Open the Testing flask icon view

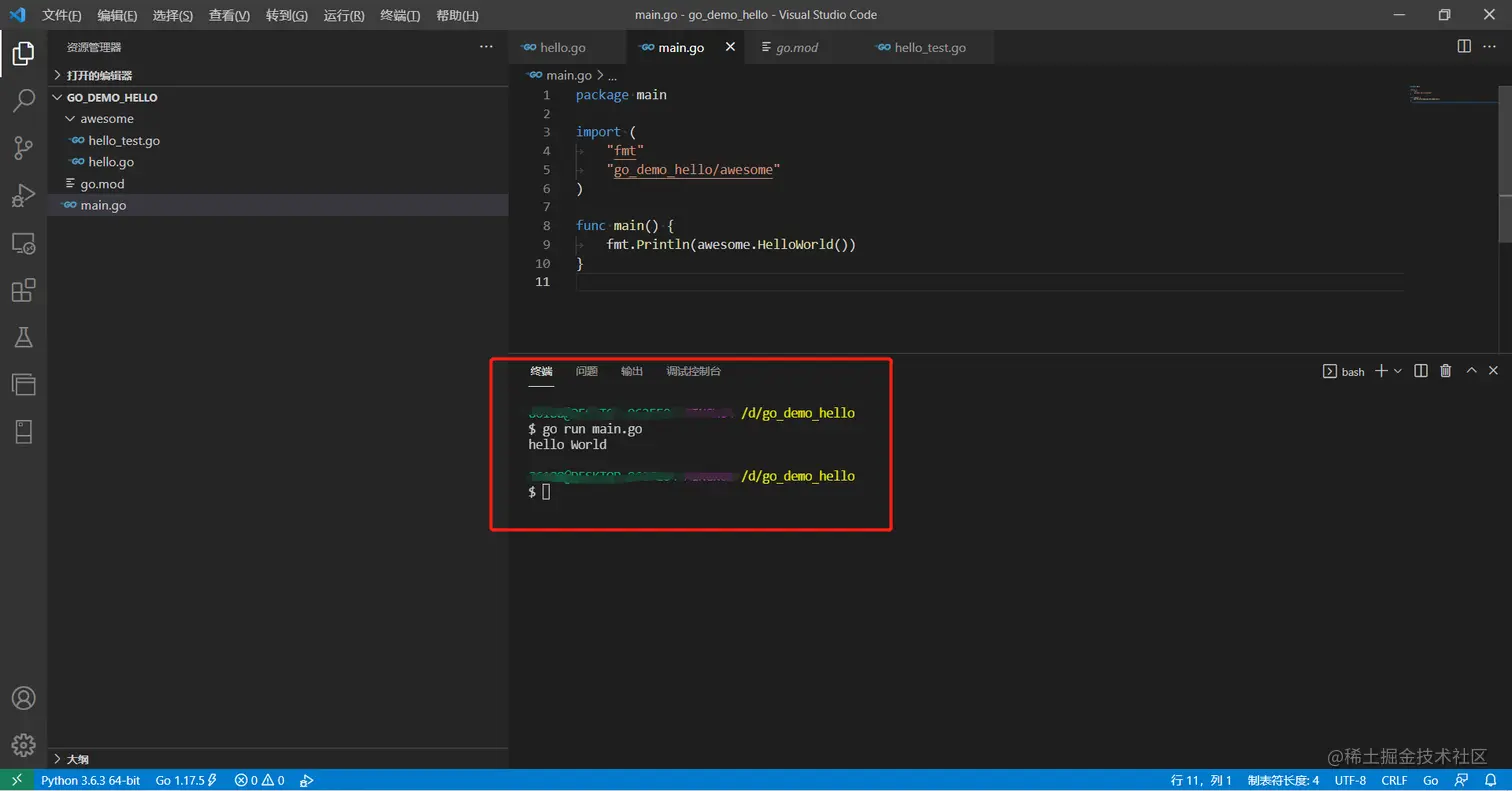[x=23, y=337]
